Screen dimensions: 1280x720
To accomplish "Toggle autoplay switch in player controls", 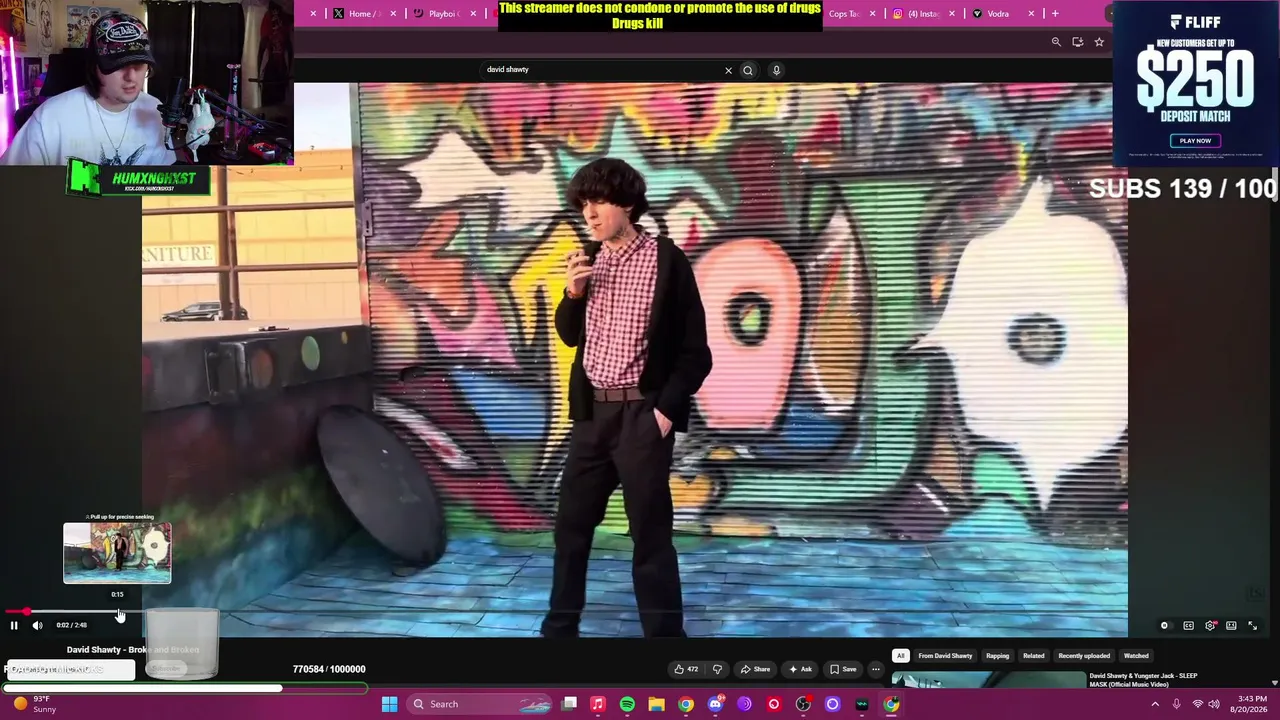I will [1164, 626].
